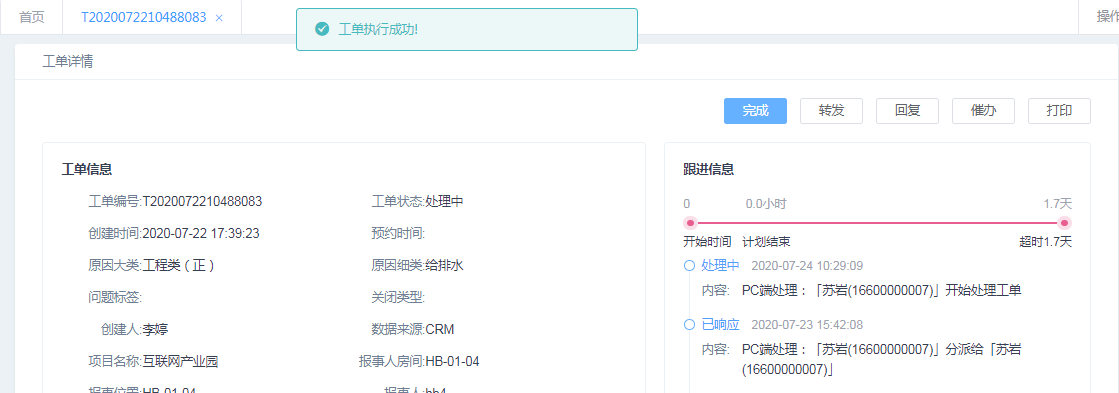Click the 报事人房间:HB-01-04 field
Viewport: 1119px width, 393px height.
tap(419, 362)
